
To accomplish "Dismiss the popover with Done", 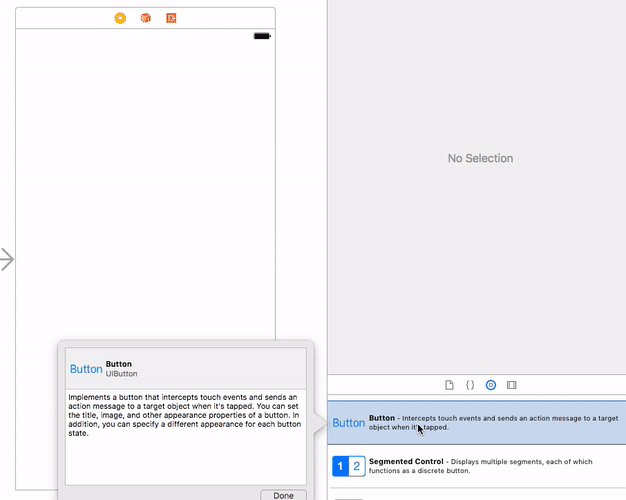I will coord(283,495).
